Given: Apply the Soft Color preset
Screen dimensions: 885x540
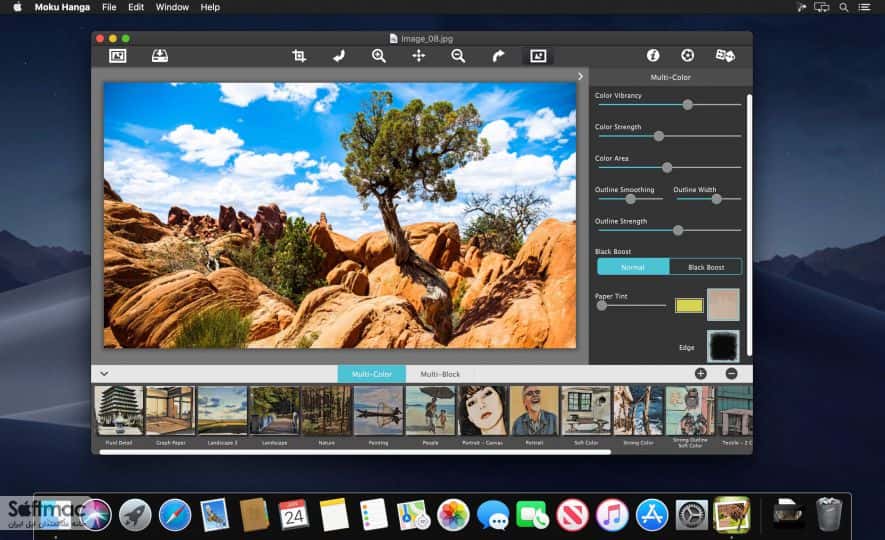Looking at the screenshot, I should (586, 410).
